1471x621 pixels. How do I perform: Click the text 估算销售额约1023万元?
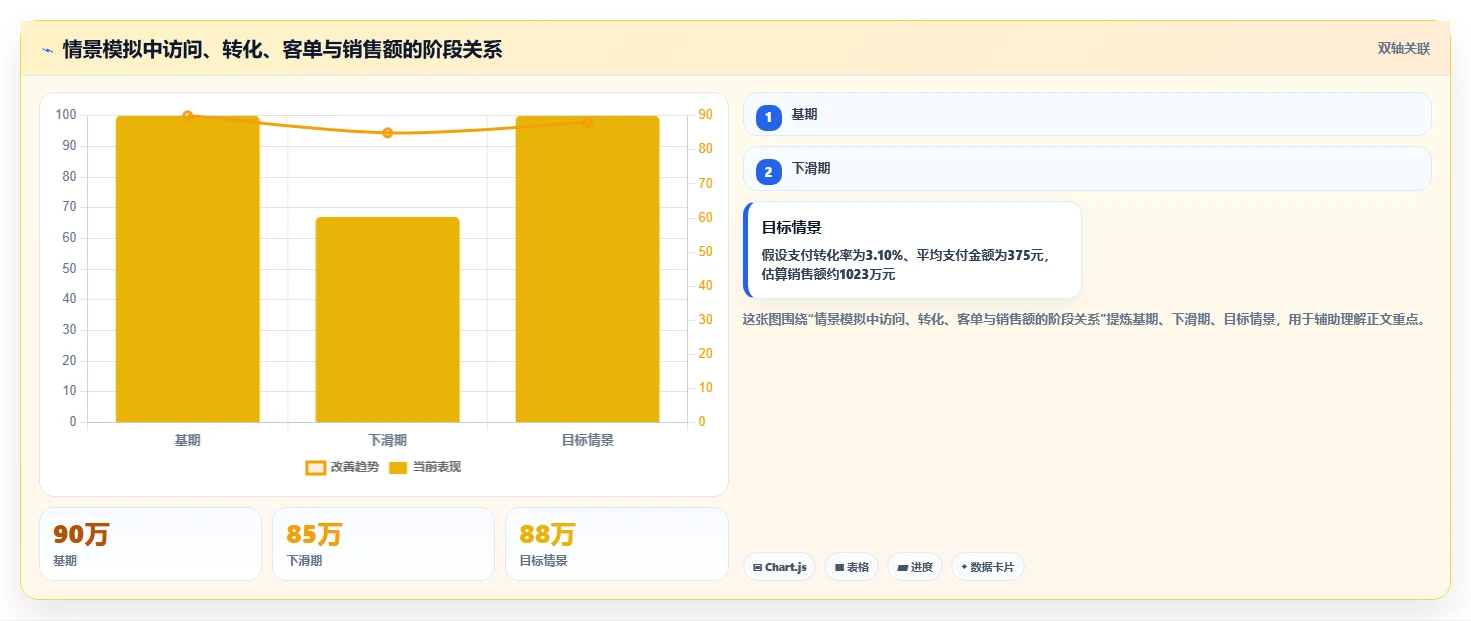pyautogui.click(x=829, y=274)
